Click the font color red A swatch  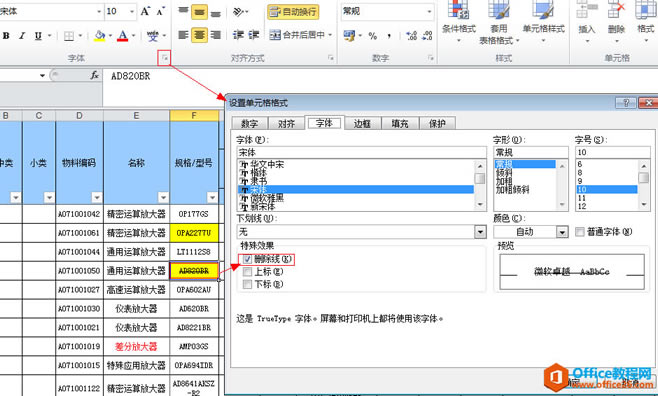(123, 36)
